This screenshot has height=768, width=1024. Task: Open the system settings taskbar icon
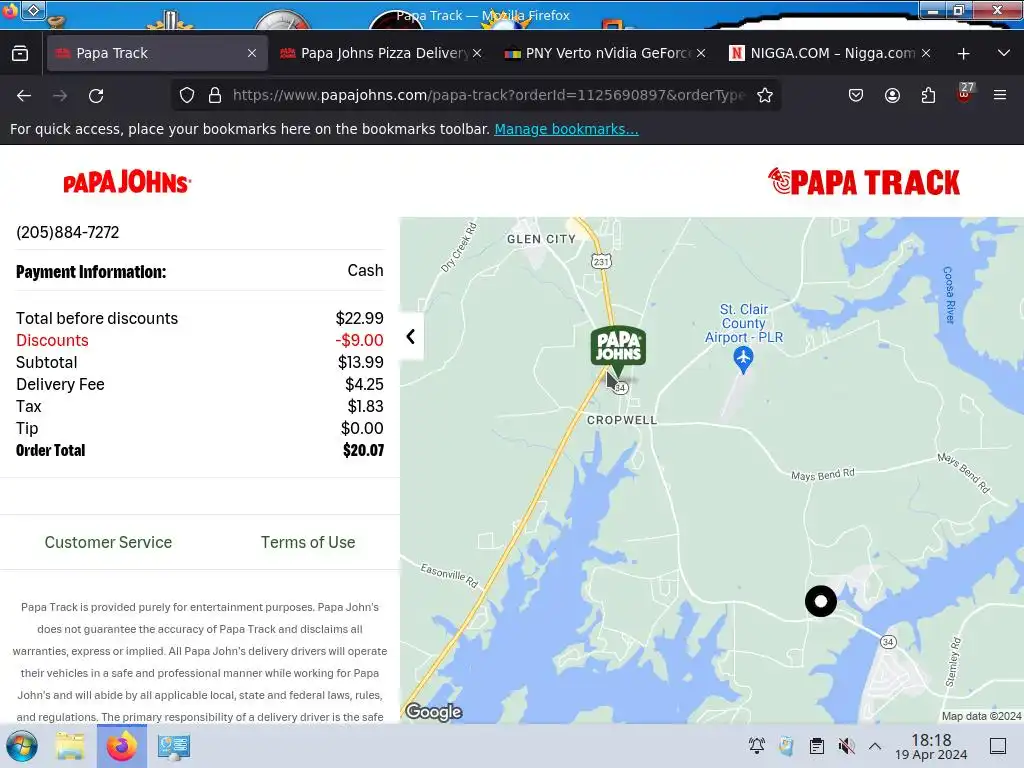pos(174,746)
